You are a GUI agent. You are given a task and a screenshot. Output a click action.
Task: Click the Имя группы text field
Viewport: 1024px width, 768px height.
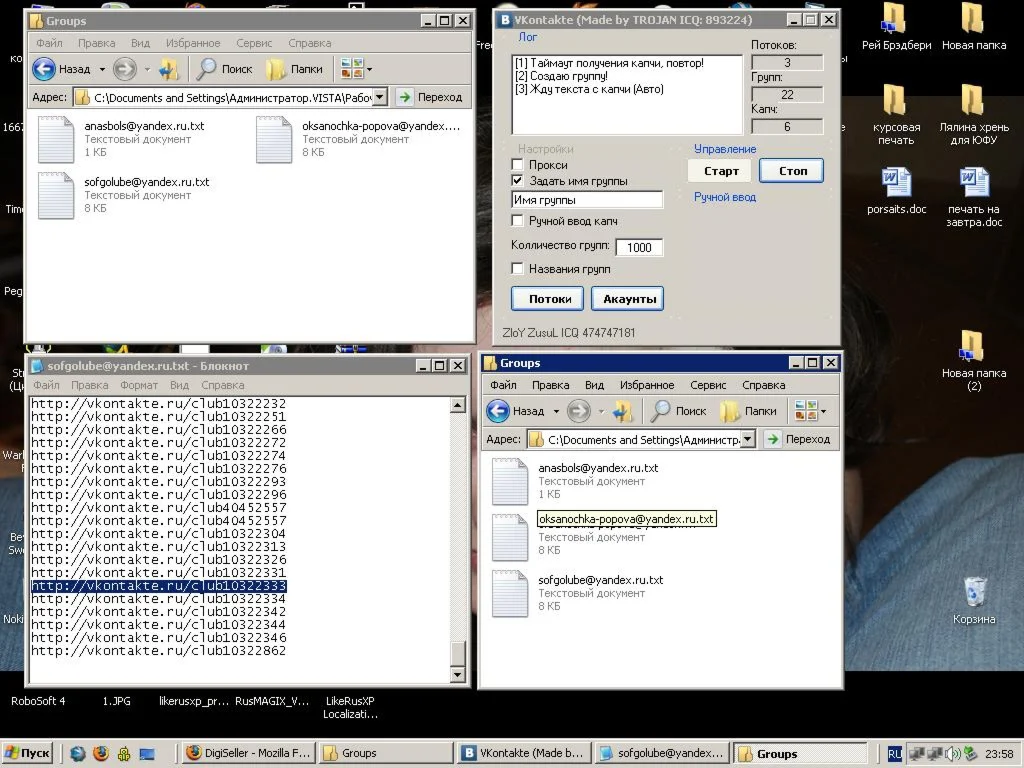(587, 200)
